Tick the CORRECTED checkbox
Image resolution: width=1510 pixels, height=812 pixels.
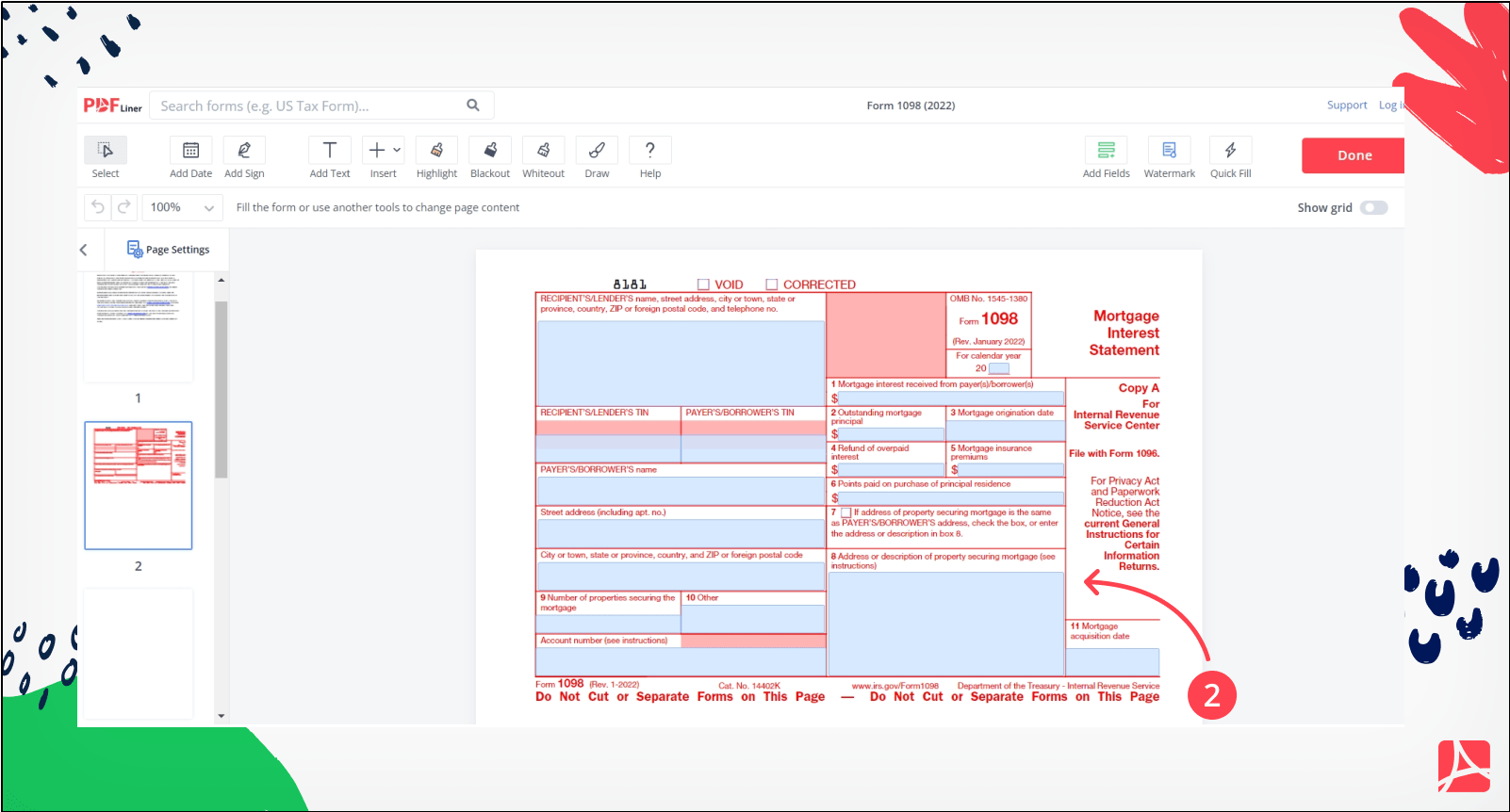(772, 284)
